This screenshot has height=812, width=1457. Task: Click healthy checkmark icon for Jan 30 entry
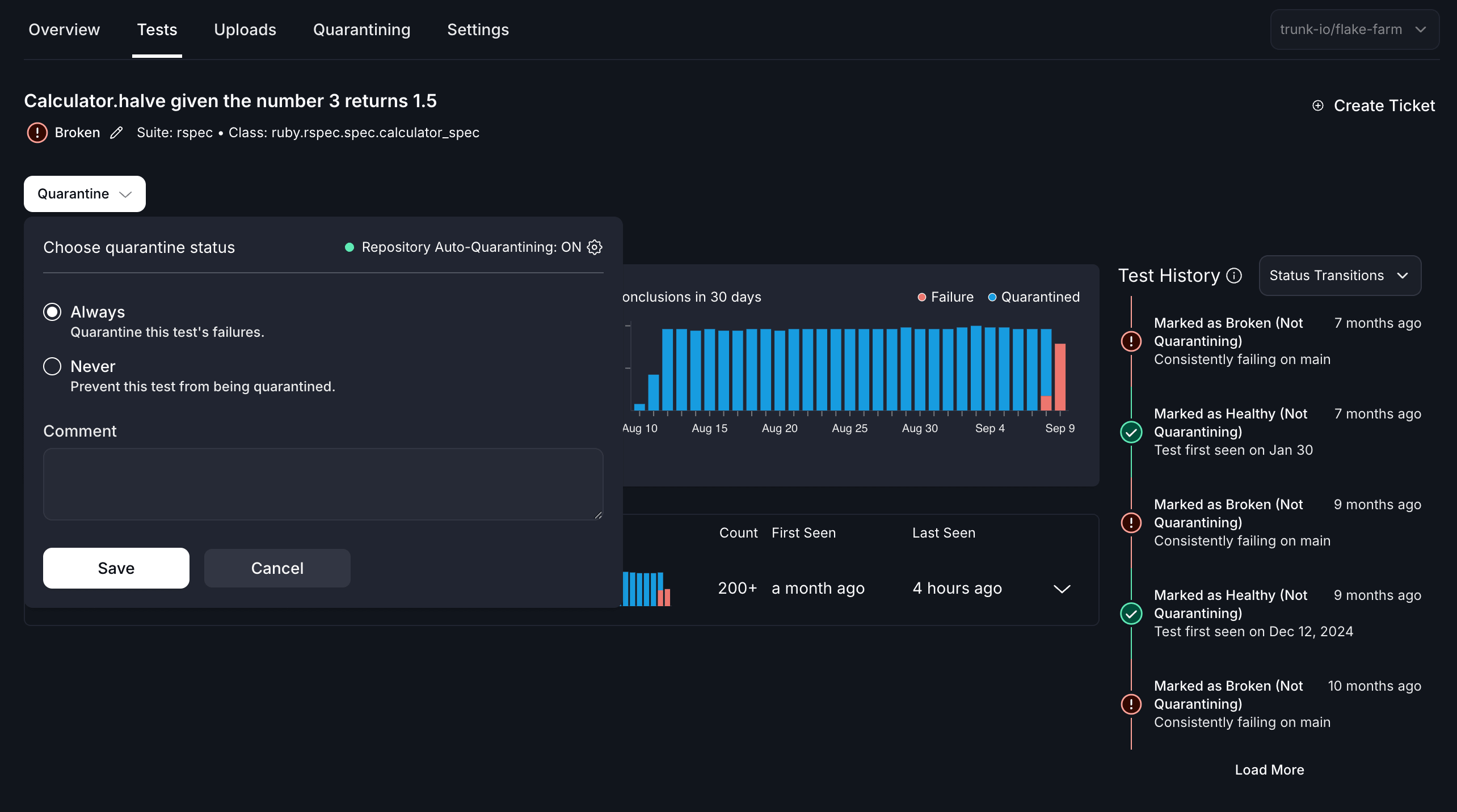pyautogui.click(x=1131, y=432)
